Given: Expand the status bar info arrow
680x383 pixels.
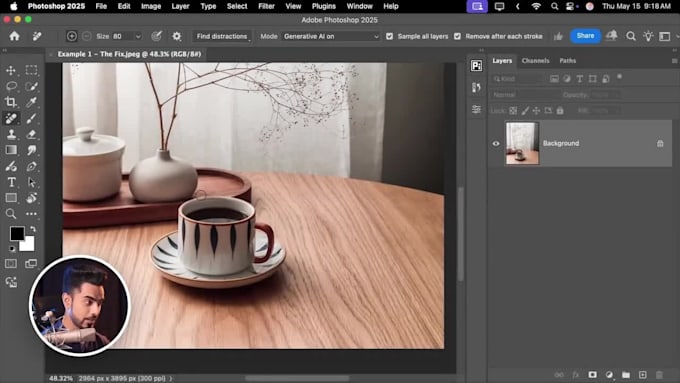Looking at the screenshot, I should 171,378.
